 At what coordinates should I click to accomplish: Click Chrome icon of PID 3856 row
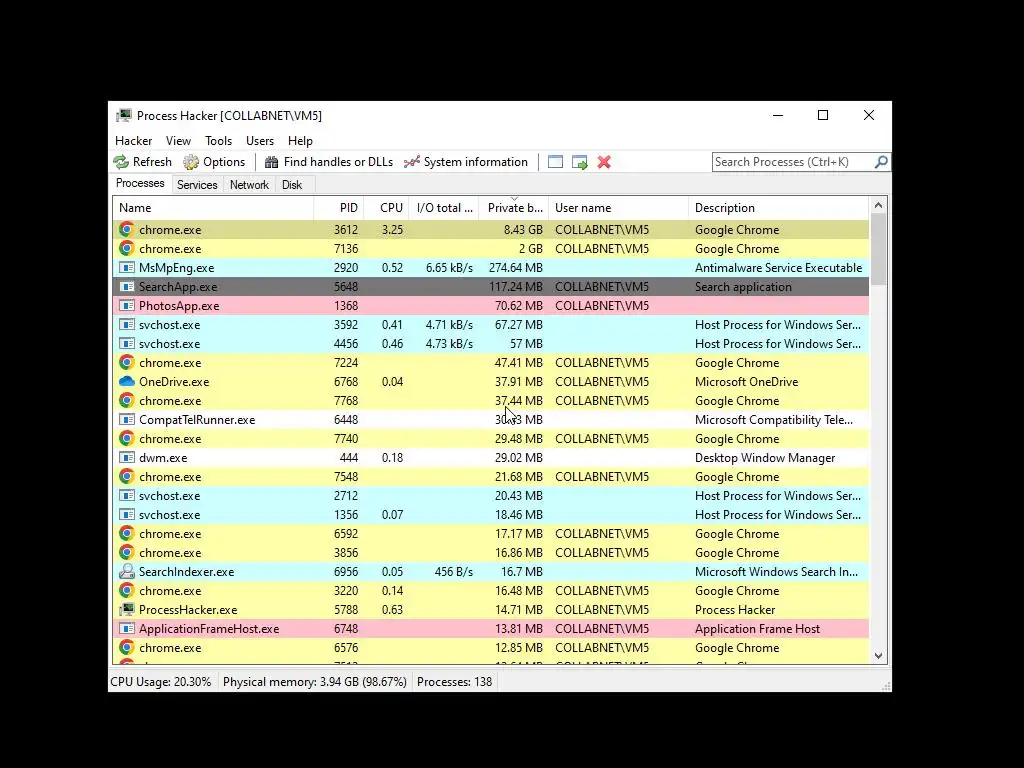click(127, 552)
